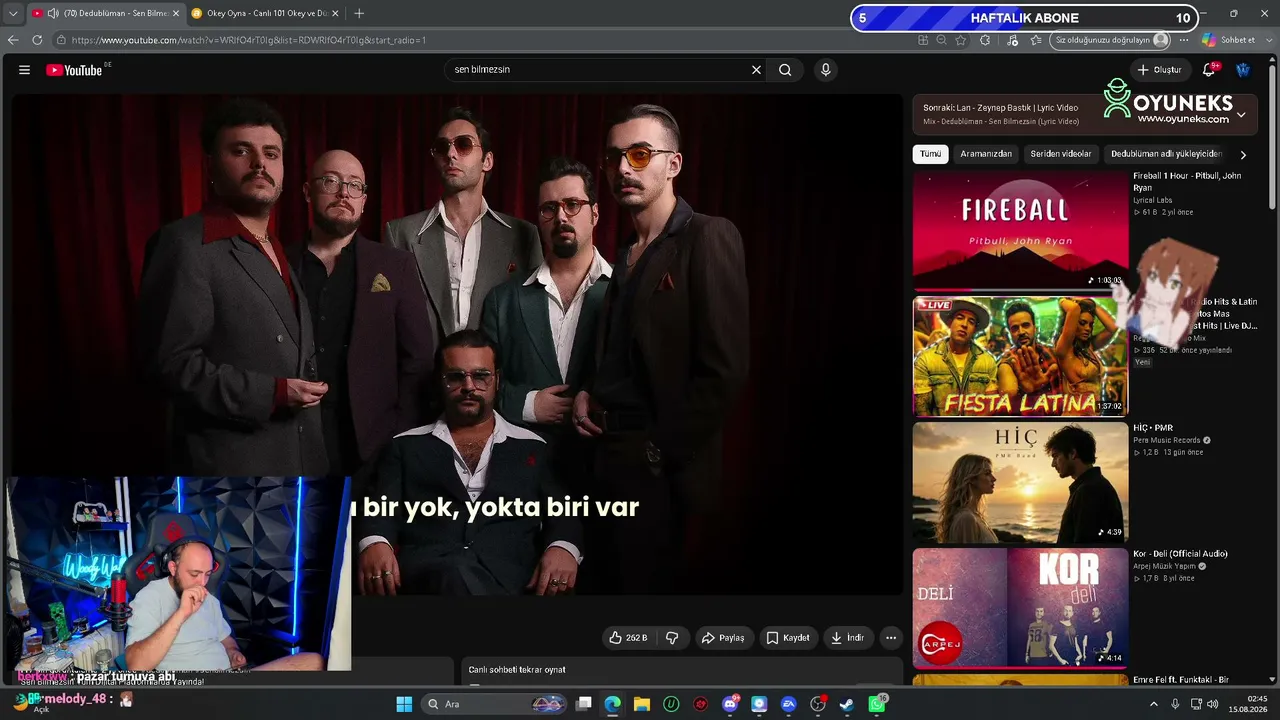Bookmark this page with star icon

(961, 40)
